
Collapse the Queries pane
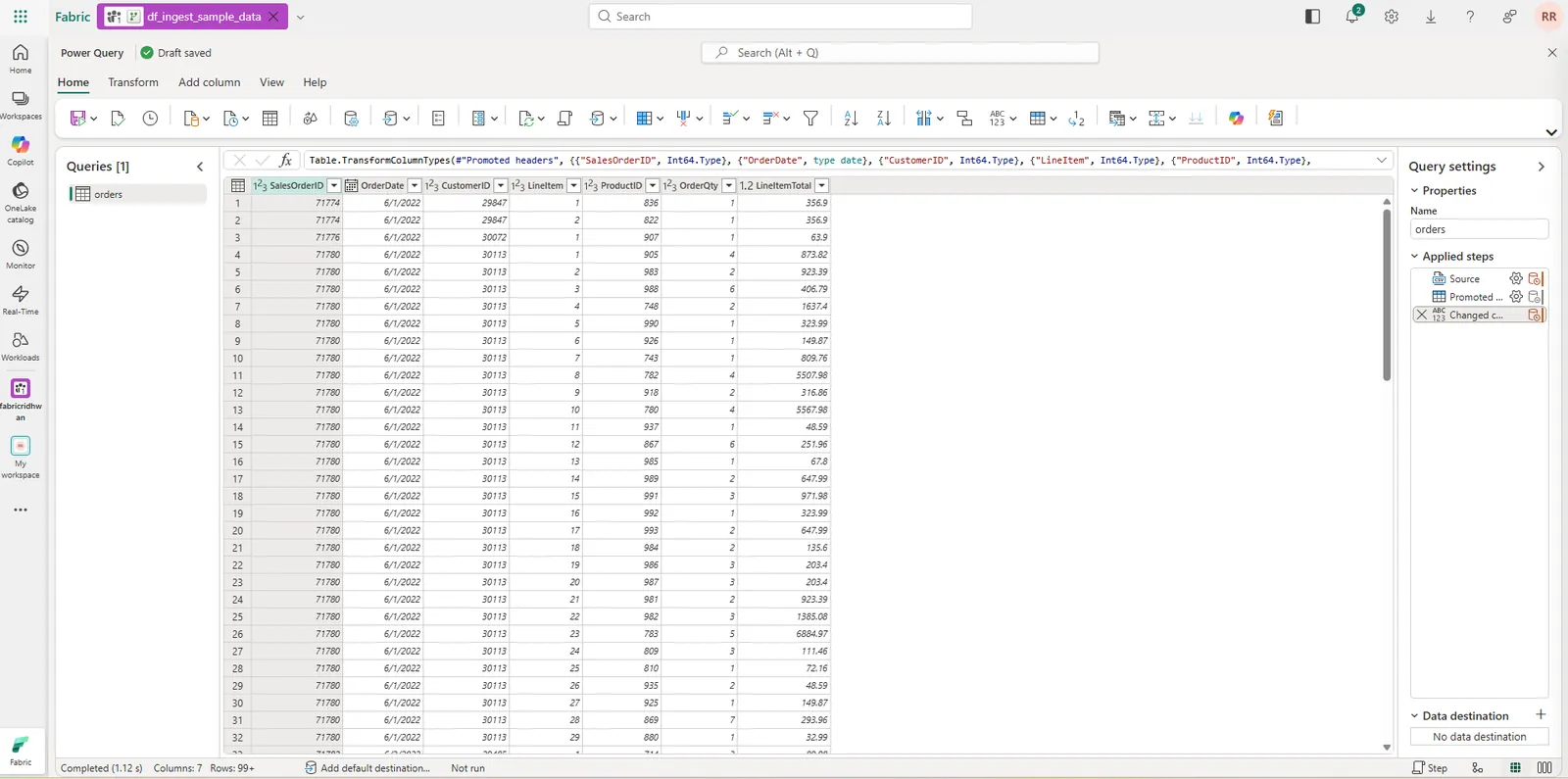tap(200, 167)
